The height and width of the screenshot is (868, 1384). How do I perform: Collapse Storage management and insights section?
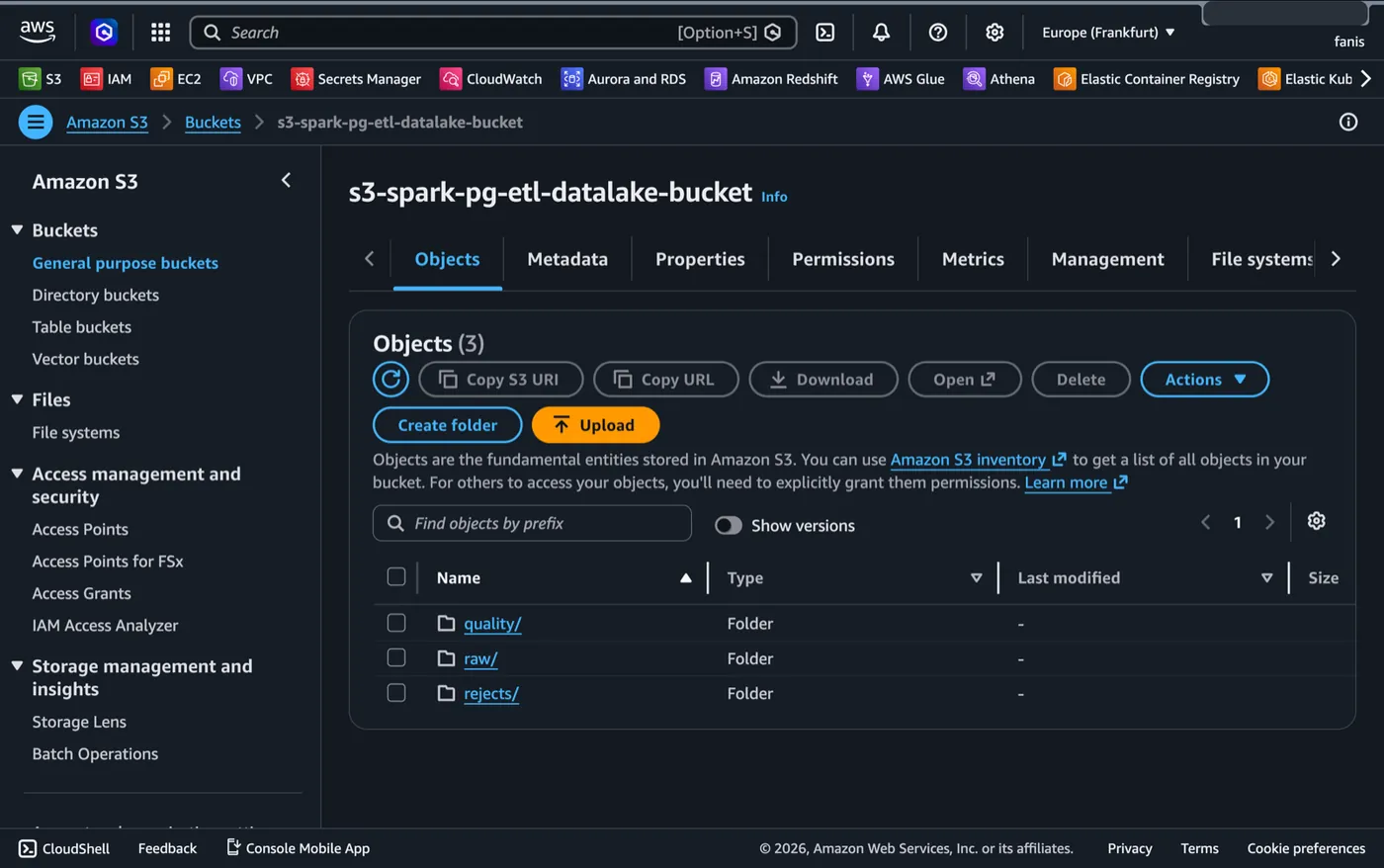(17, 665)
